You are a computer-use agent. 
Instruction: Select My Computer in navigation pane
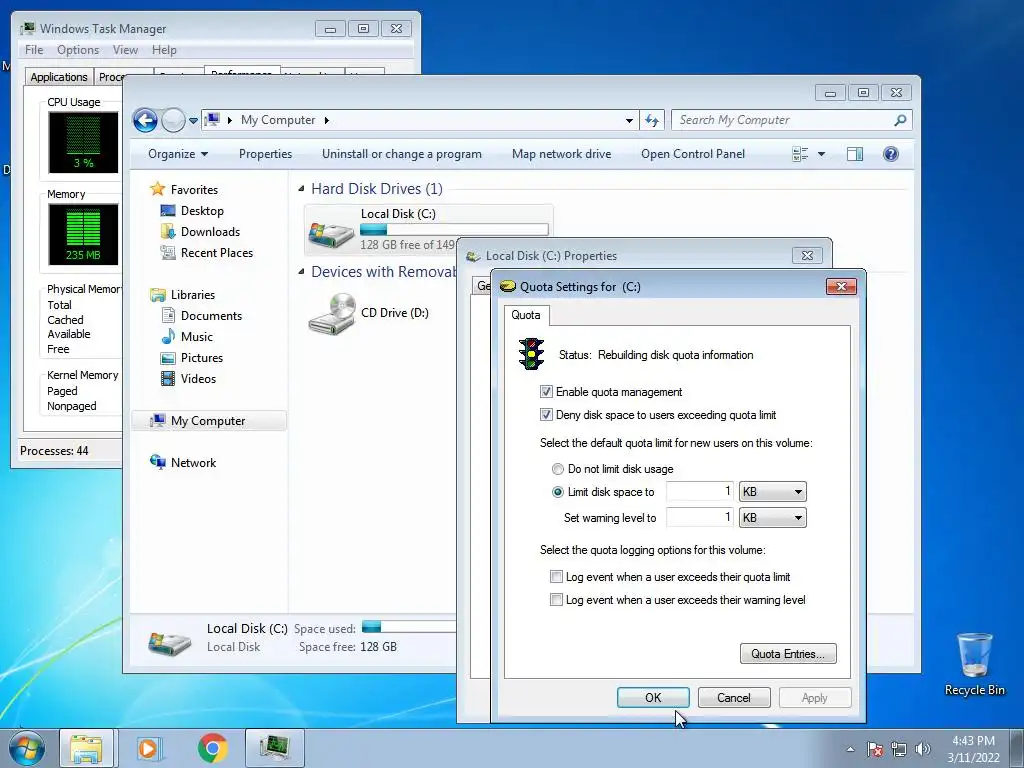pyautogui.click(x=209, y=421)
